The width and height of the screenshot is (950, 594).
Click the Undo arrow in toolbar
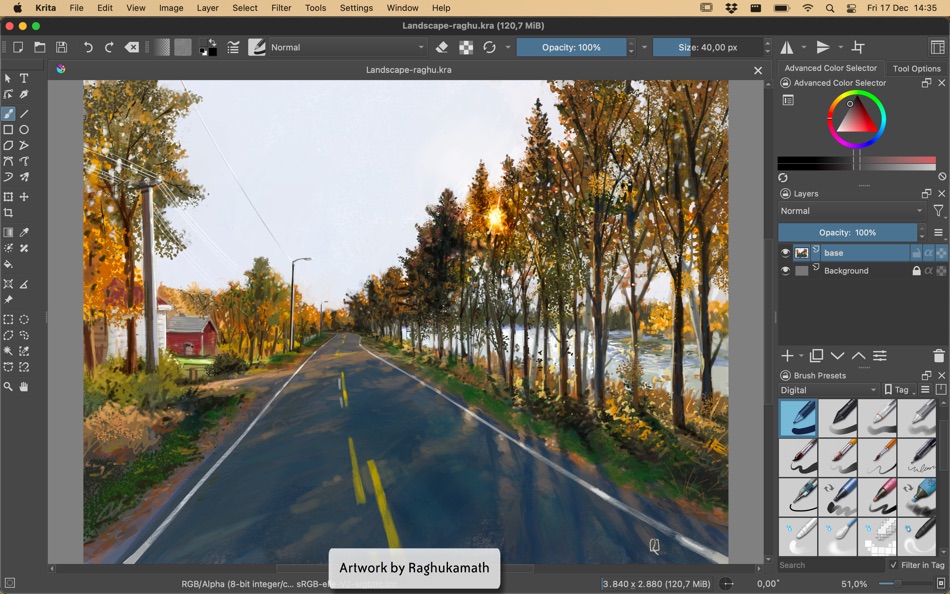(x=88, y=47)
